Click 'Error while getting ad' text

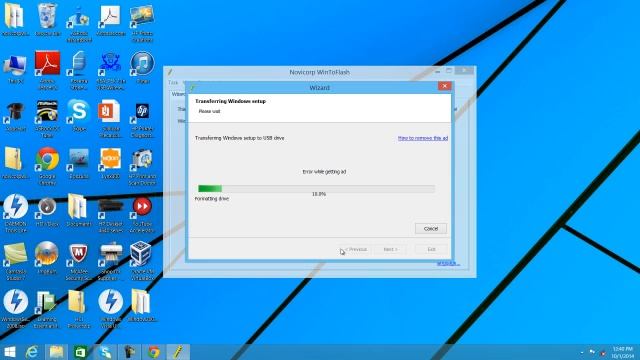click(x=324, y=172)
